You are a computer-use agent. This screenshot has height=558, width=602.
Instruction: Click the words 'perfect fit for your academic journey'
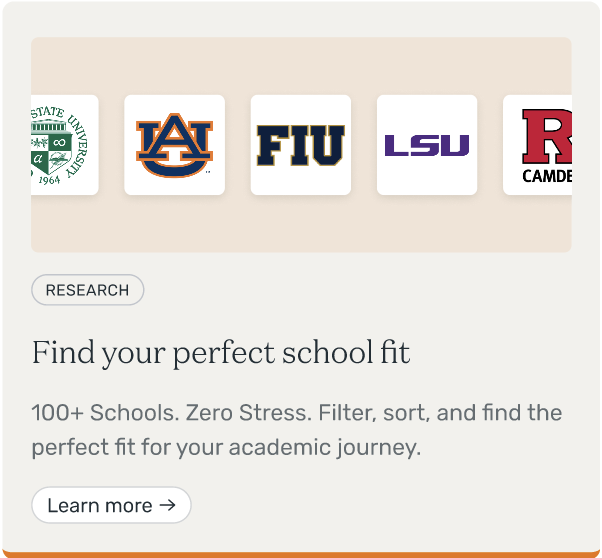226,447
